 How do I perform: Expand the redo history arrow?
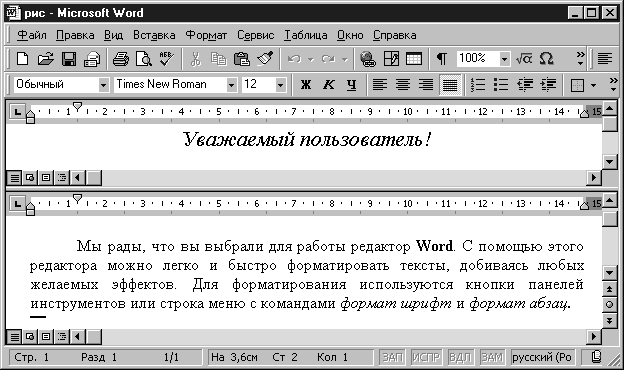(345, 60)
